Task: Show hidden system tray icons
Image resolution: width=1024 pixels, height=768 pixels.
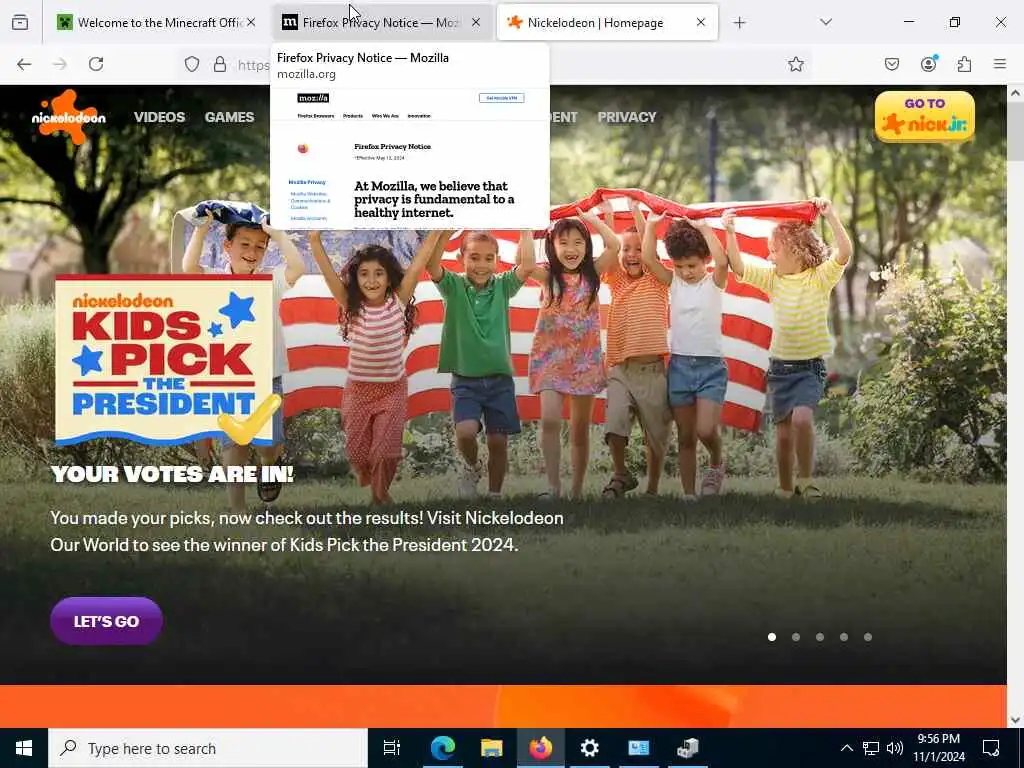Action: [846, 748]
